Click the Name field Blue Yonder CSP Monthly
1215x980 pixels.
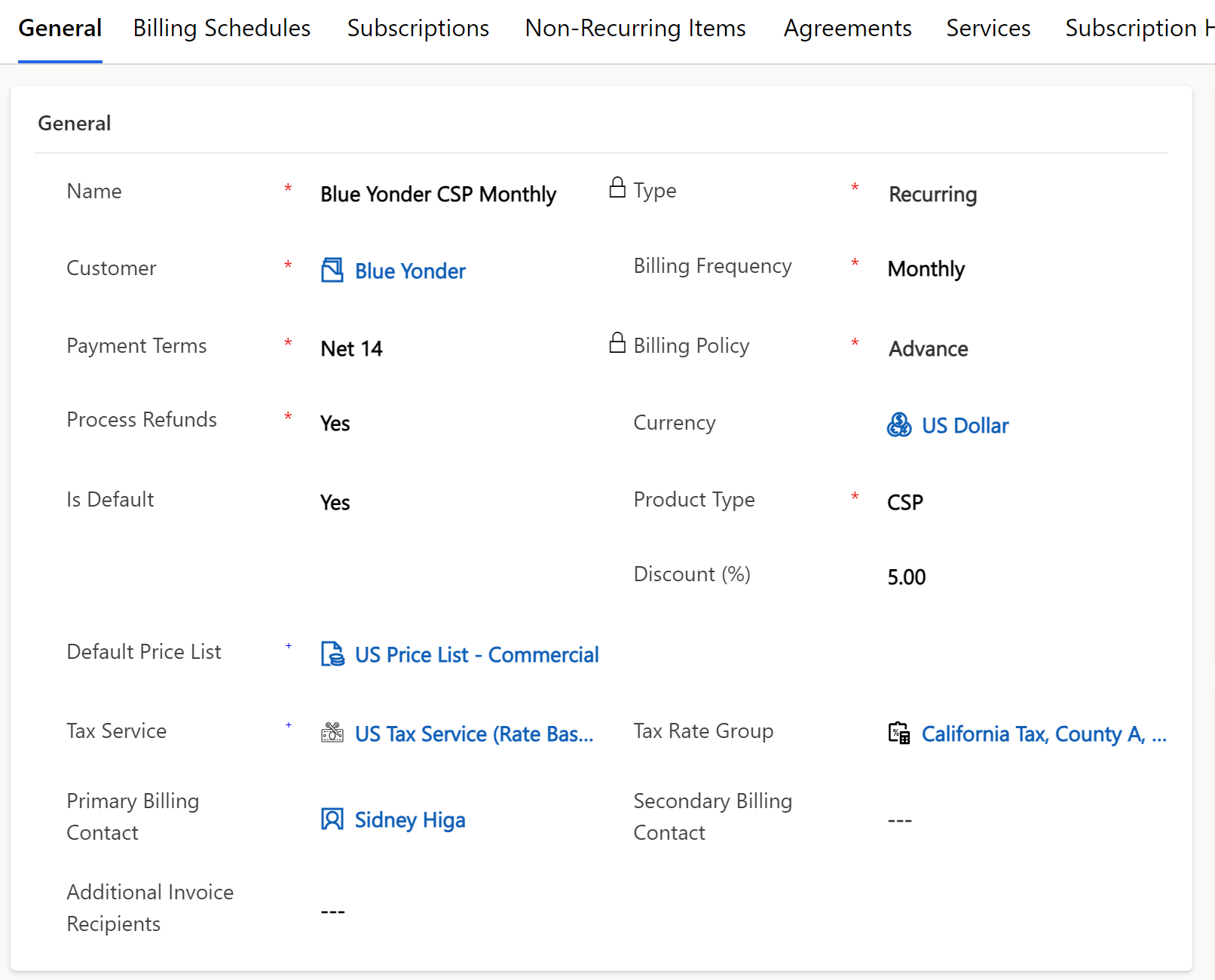click(438, 194)
